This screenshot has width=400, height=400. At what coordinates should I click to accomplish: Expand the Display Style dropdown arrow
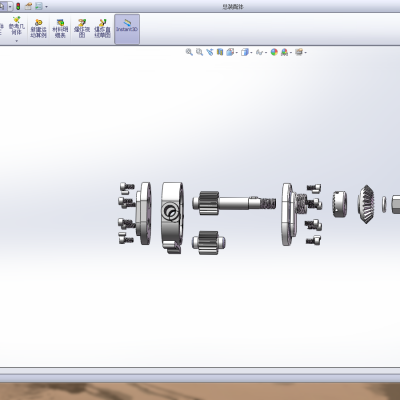[251, 53]
